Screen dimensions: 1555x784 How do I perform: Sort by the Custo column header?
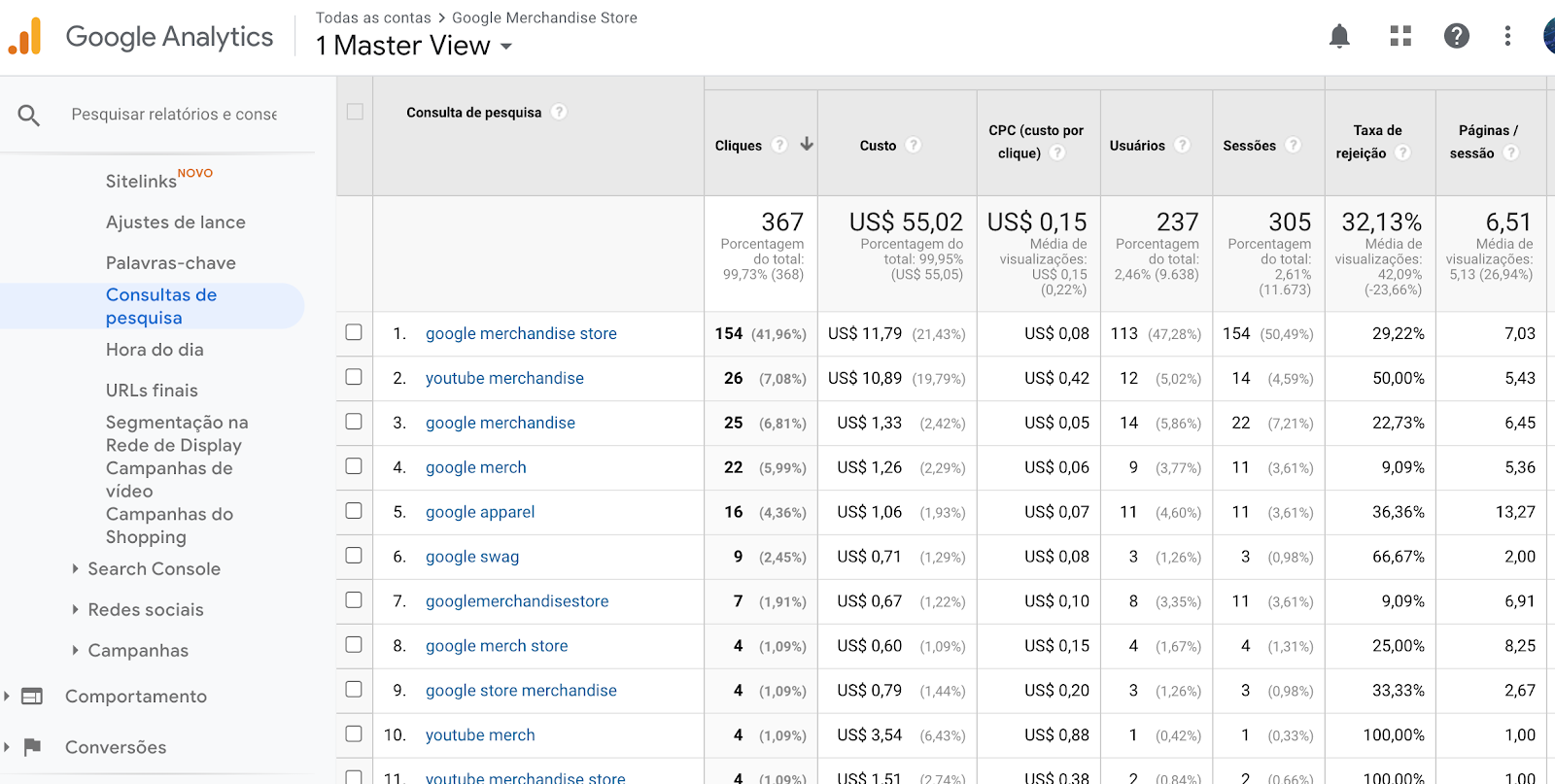pyautogui.click(x=878, y=146)
